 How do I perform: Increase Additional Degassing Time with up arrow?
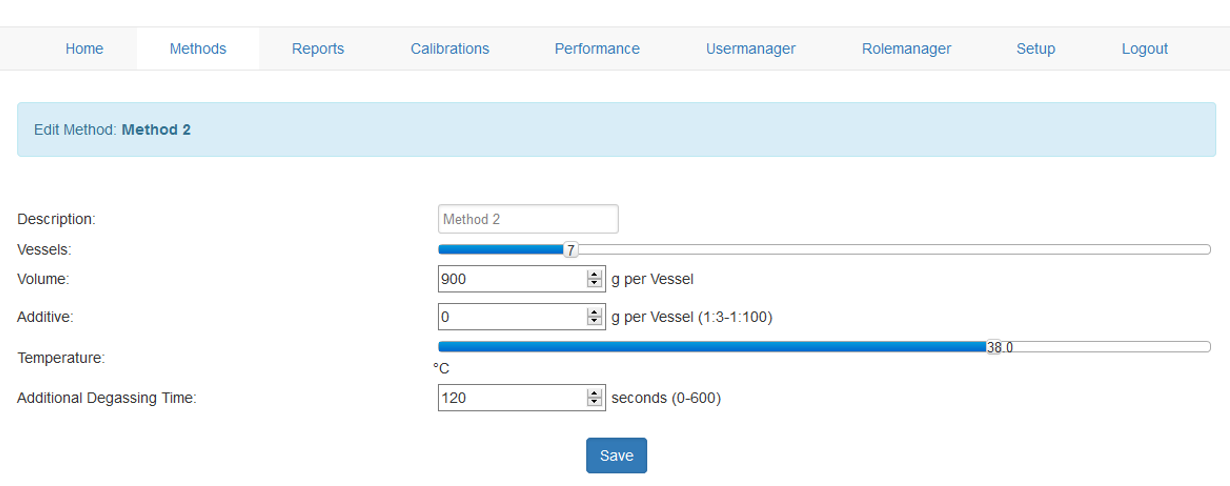click(594, 394)
